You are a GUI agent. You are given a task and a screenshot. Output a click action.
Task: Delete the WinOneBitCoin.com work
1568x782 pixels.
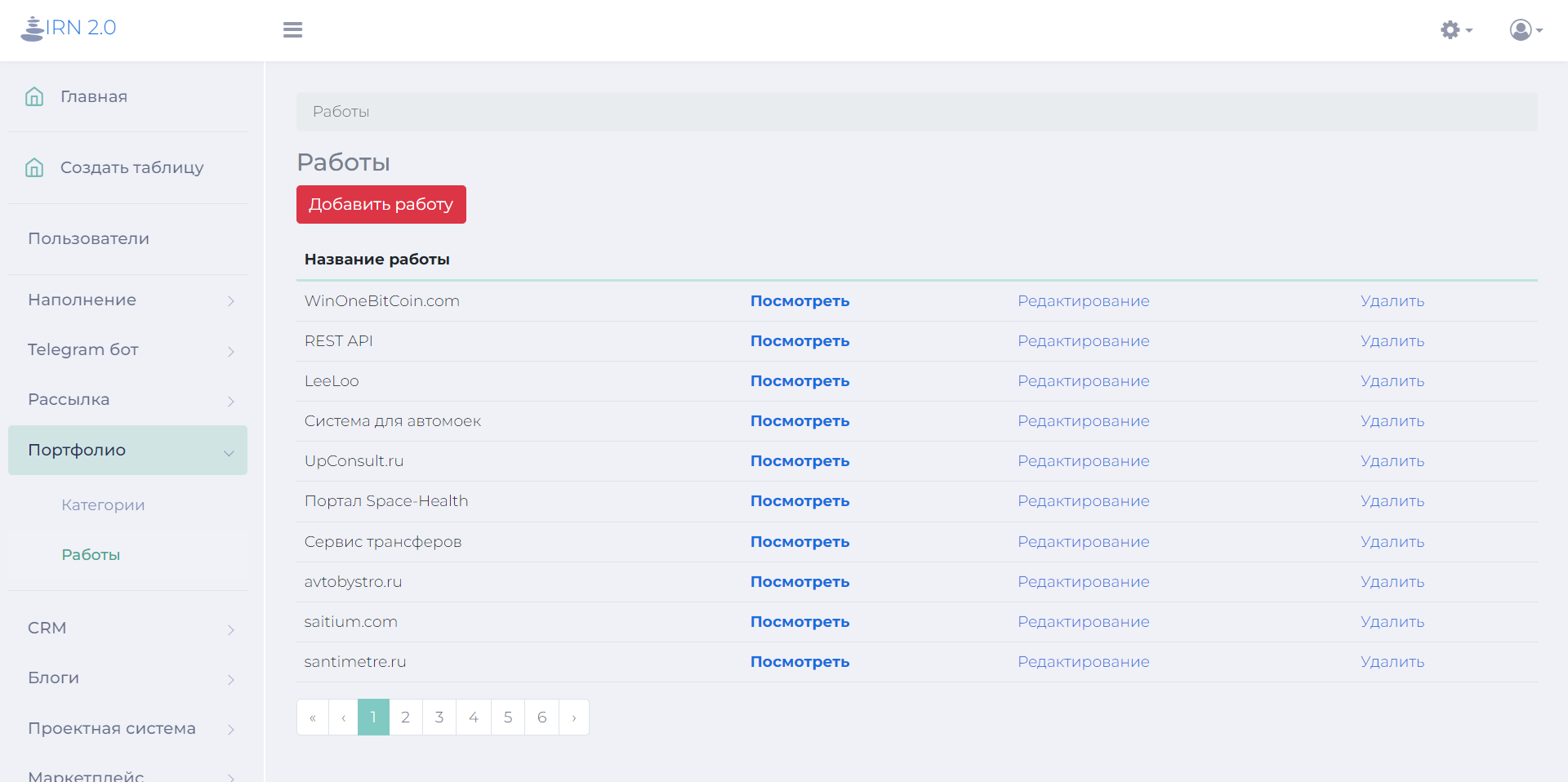point(1392,300)
